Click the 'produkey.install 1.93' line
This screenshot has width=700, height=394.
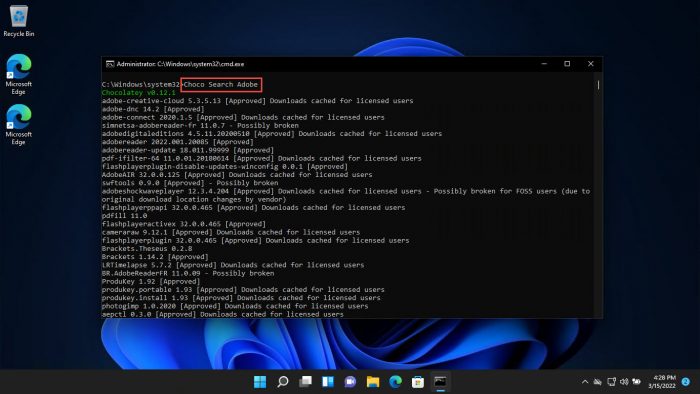(x=241, y=298)
